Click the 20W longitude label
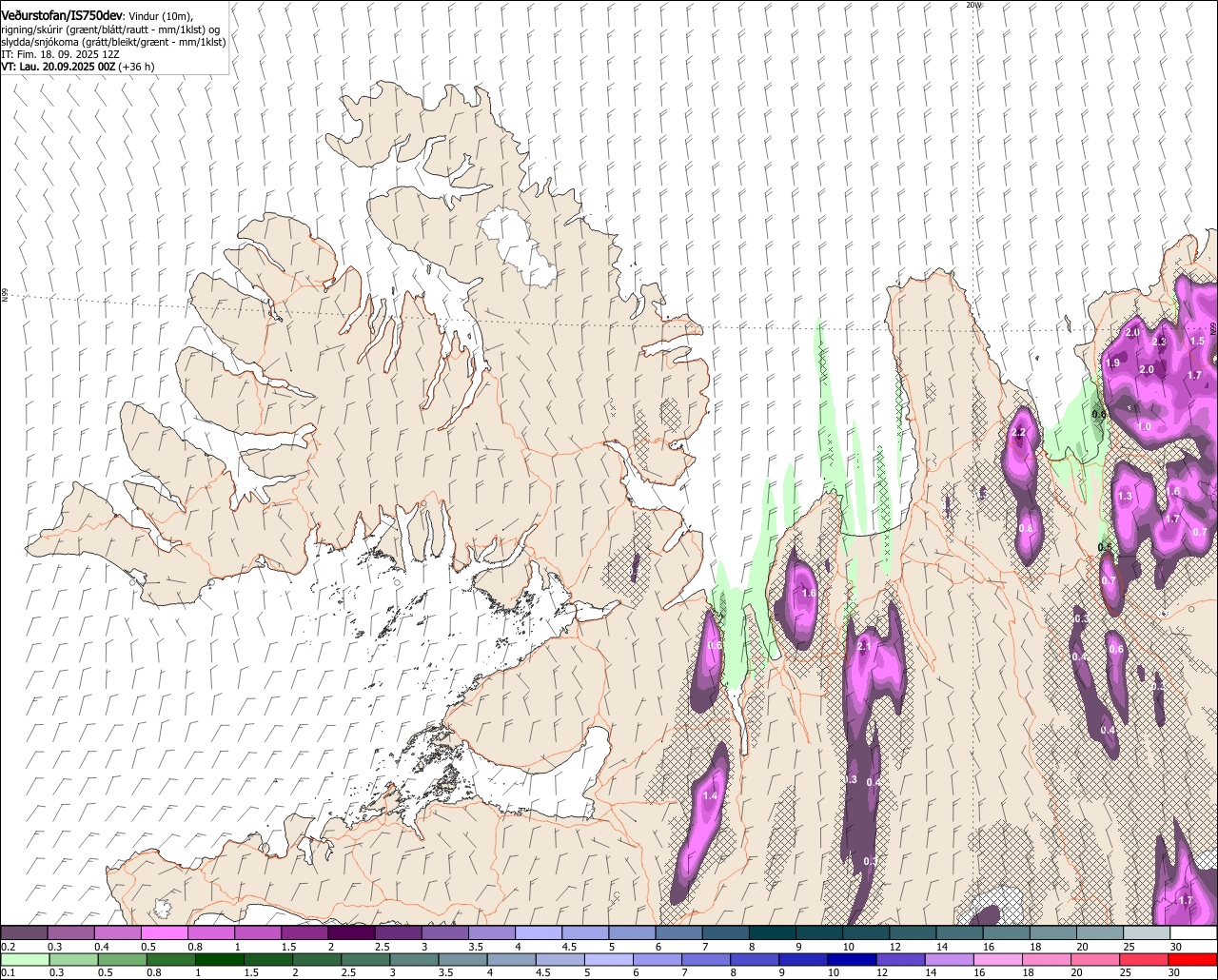 (972, 5)
